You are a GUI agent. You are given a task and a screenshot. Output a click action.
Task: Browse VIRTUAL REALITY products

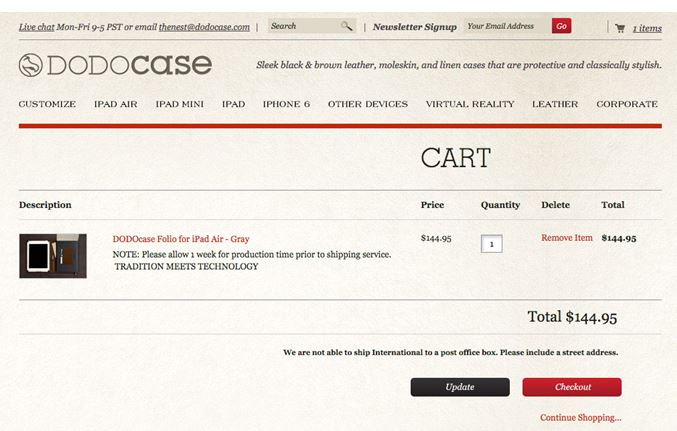point(470,104)
